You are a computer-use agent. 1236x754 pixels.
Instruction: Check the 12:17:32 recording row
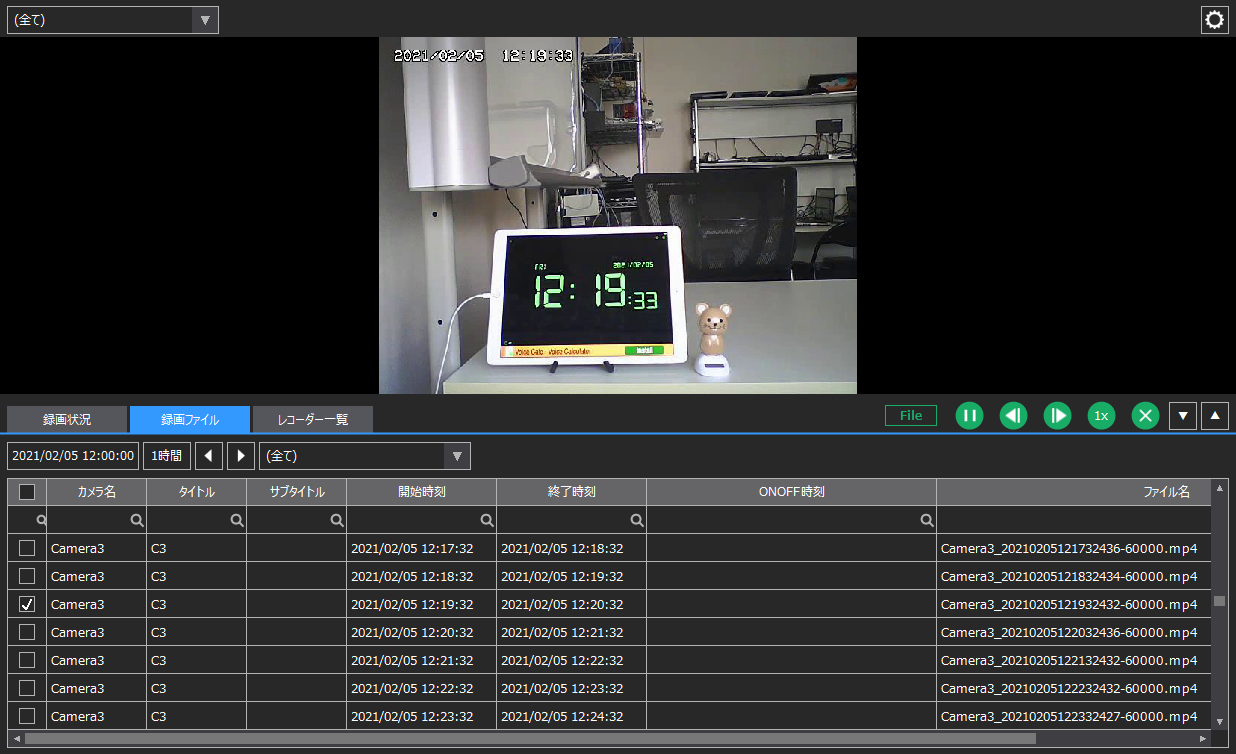click(x=27, y=547)
